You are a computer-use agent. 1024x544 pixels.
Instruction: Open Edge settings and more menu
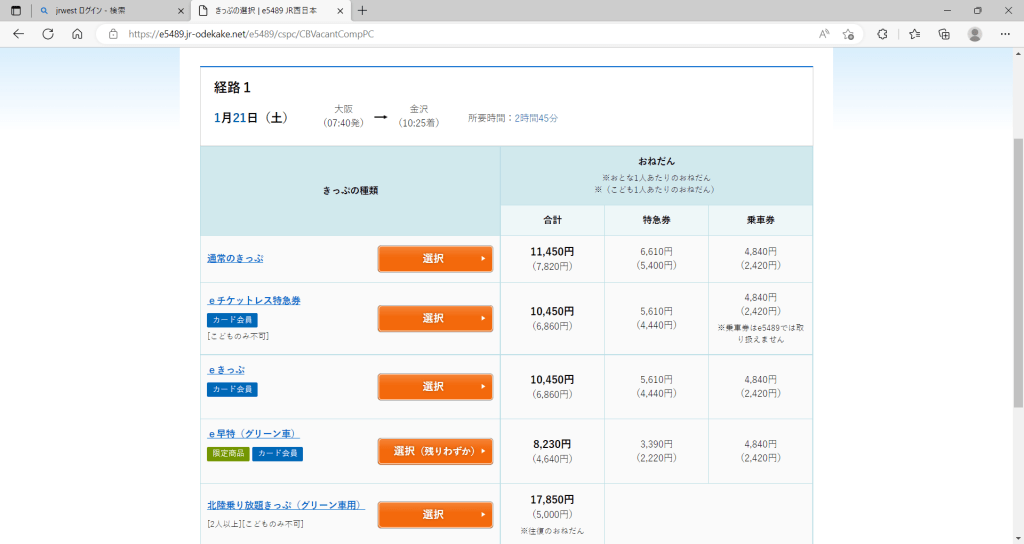[x=1005, y=33]
